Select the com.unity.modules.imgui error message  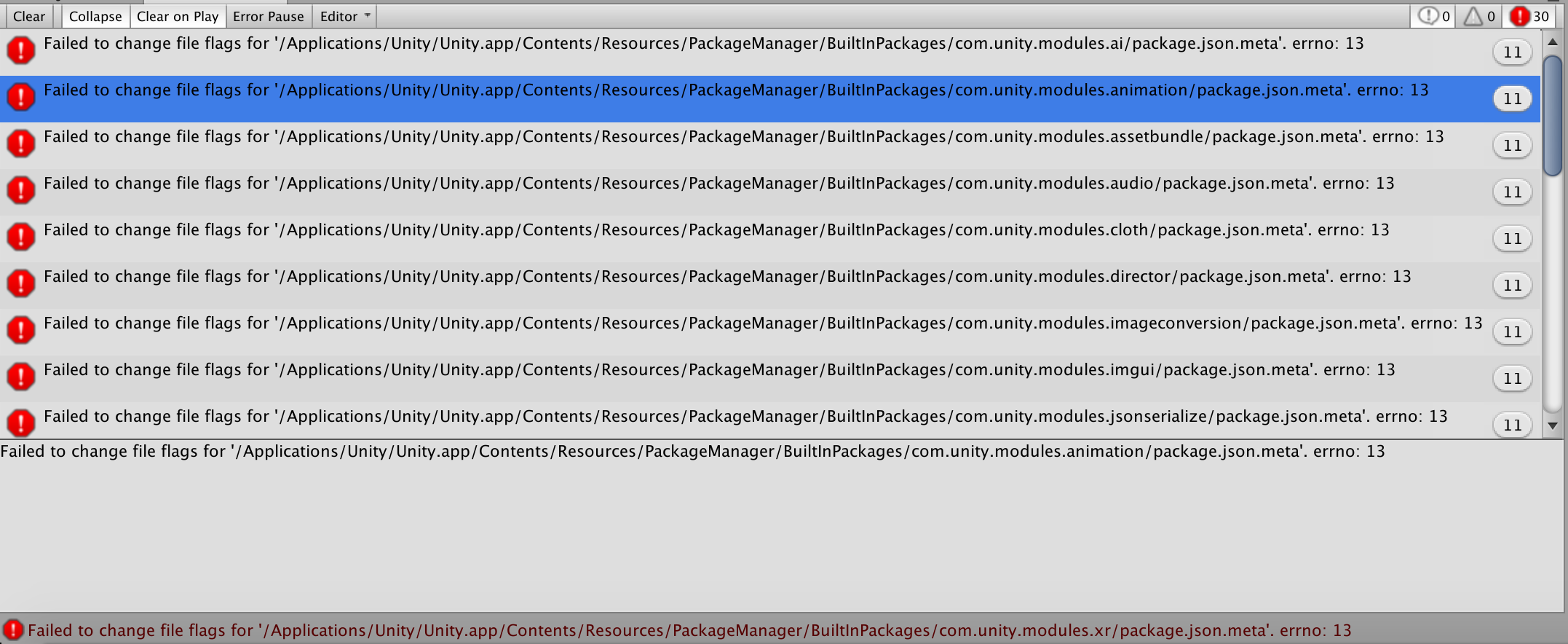[x=770, y=379]
